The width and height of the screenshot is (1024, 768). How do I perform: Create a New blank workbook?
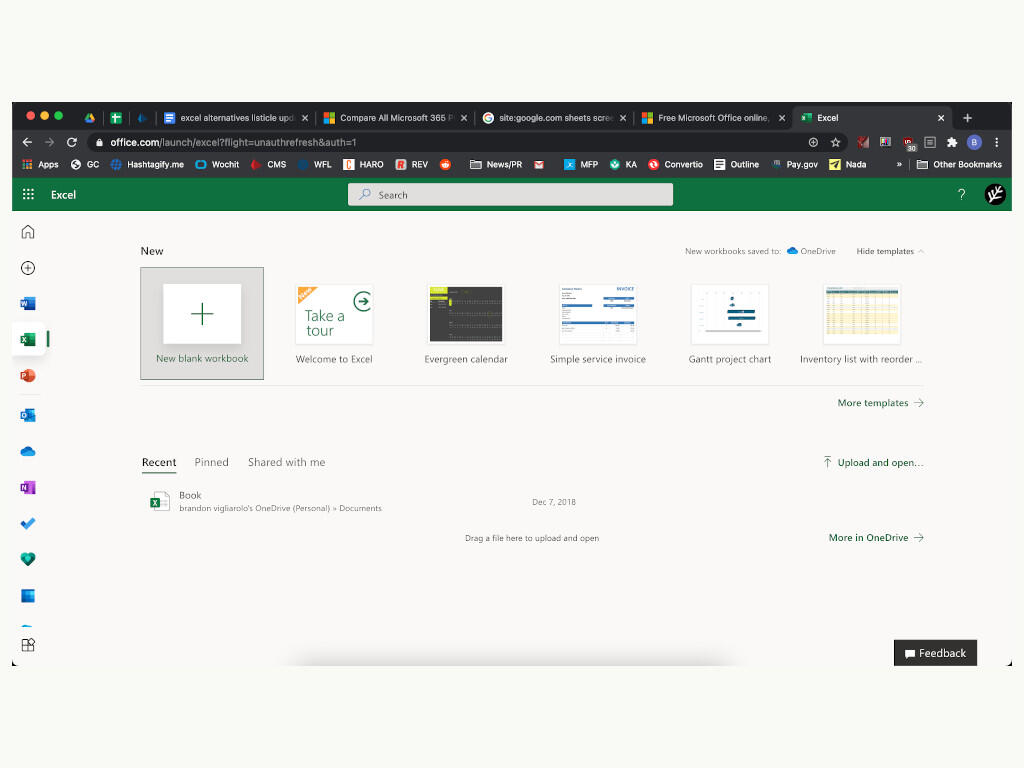pos(202,323)
